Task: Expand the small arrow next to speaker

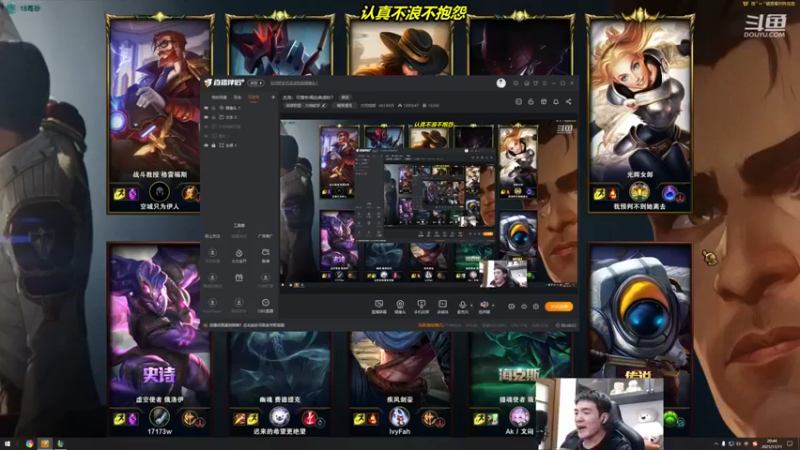Action: click(x=493, y=305)
